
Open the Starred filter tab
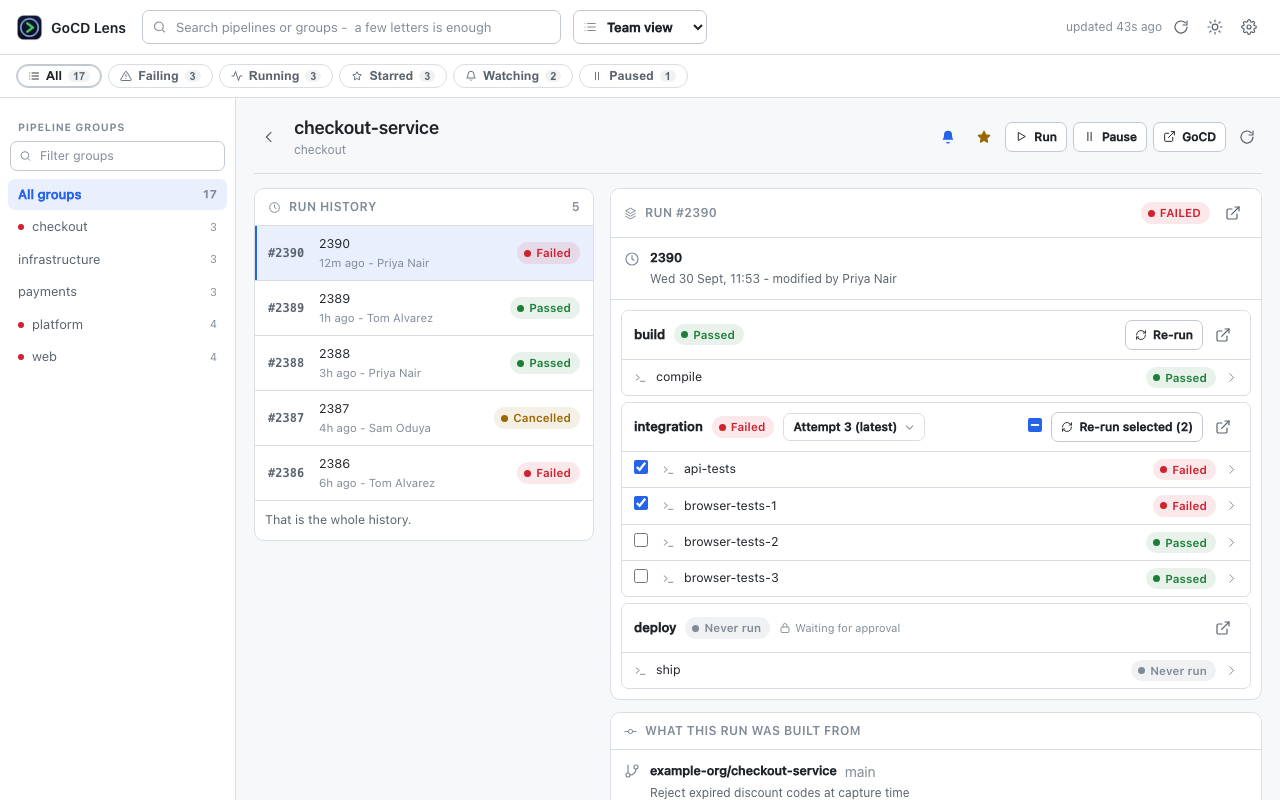(x=393, y=76)
